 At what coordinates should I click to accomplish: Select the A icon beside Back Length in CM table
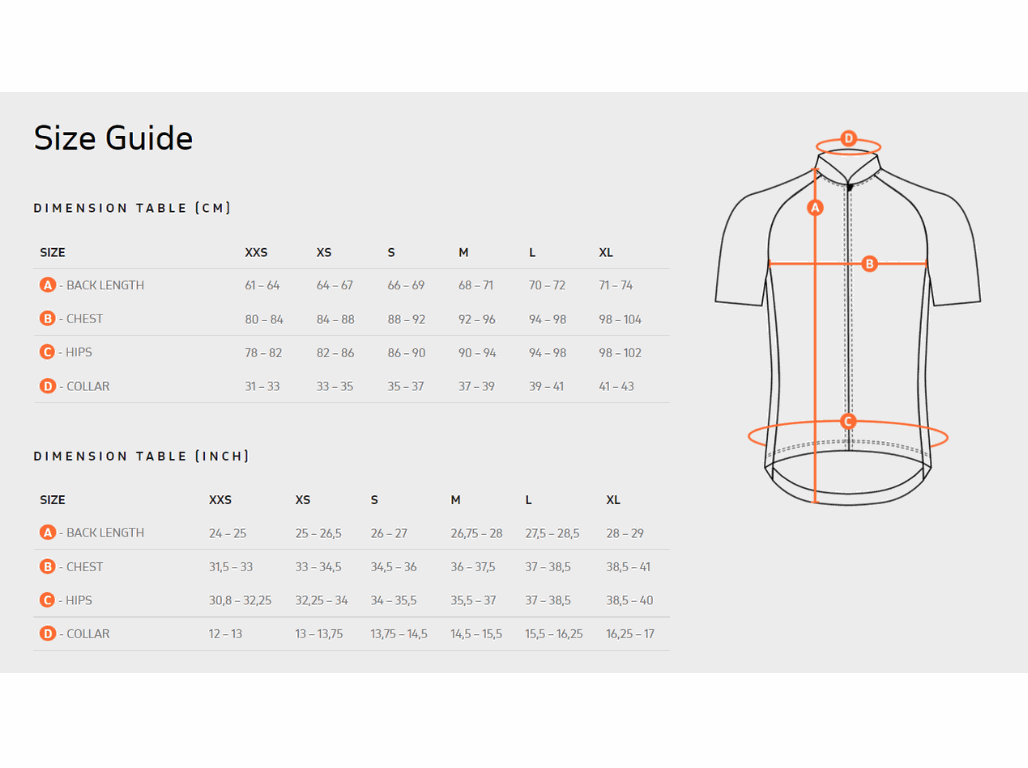tap(47, 285)
